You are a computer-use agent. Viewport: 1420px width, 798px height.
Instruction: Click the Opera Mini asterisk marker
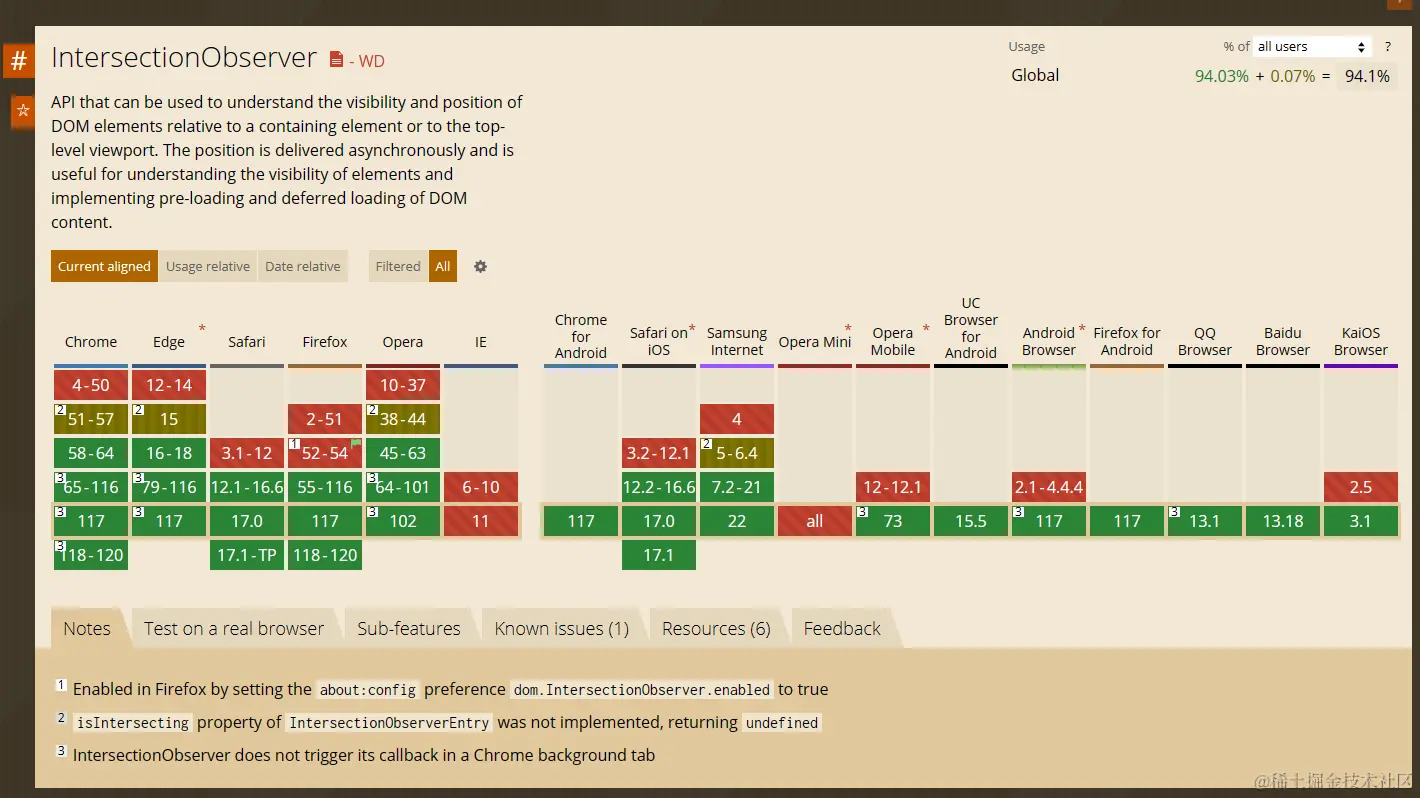tap(848, 328)
